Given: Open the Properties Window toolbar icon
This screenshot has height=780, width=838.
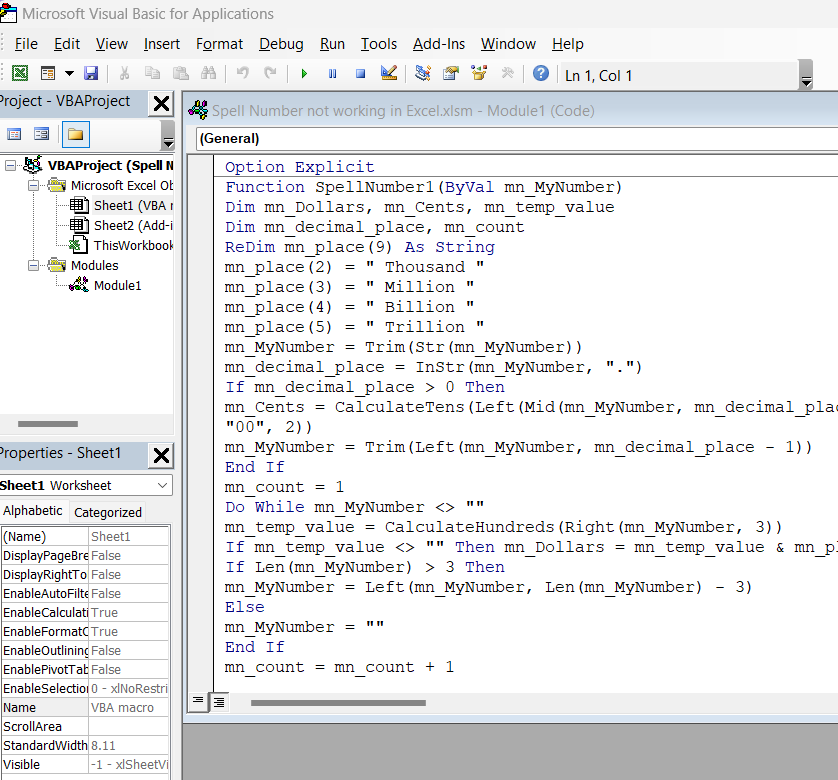Looking at the screenshot, I should 451,73.
